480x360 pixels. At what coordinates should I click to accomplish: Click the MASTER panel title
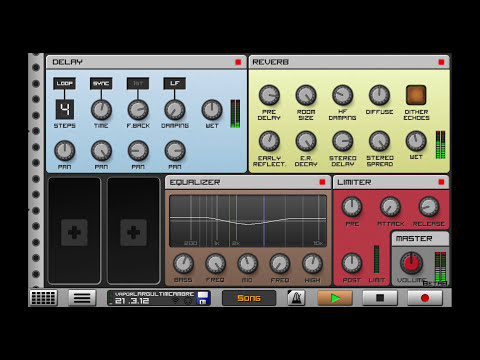tap(414, 239)
